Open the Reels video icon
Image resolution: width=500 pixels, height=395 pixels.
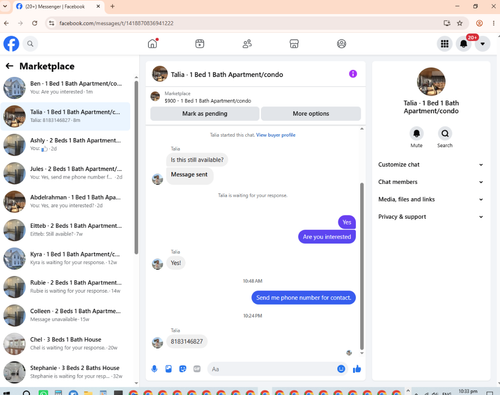point(200,44)
